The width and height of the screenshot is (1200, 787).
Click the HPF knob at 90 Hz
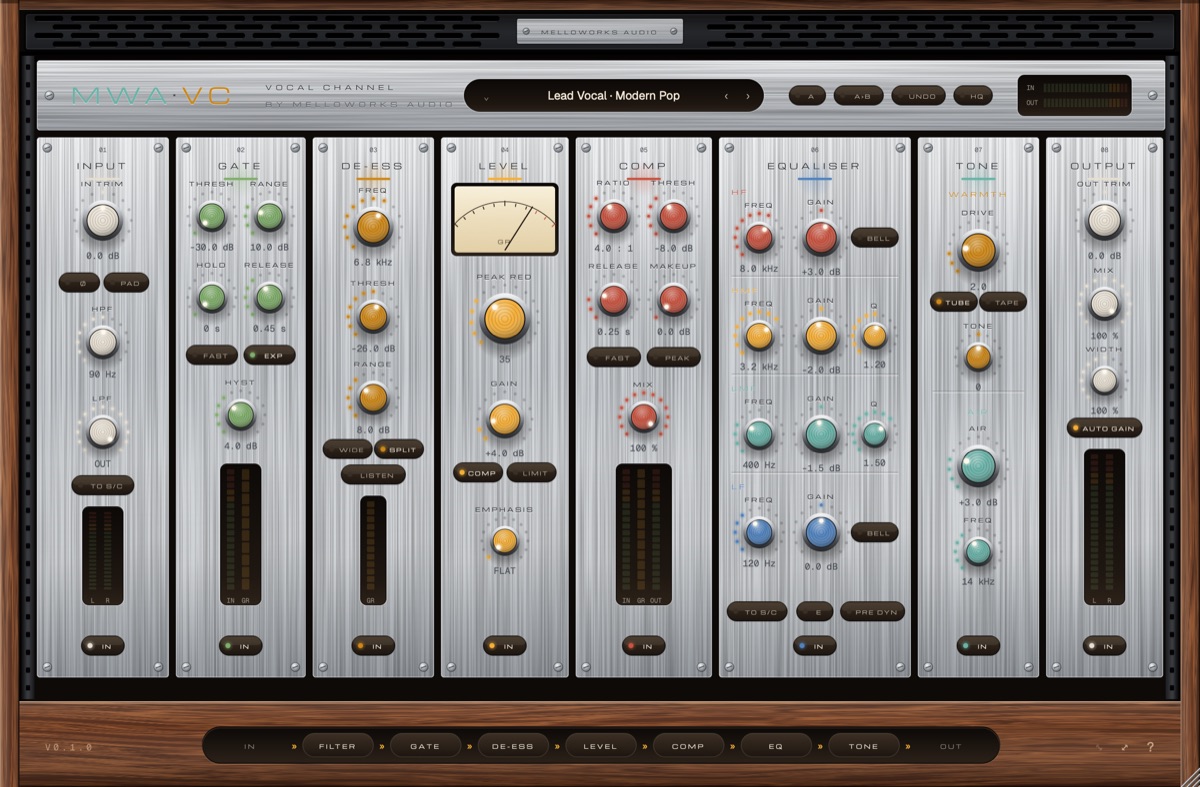[x=103, y=342]
